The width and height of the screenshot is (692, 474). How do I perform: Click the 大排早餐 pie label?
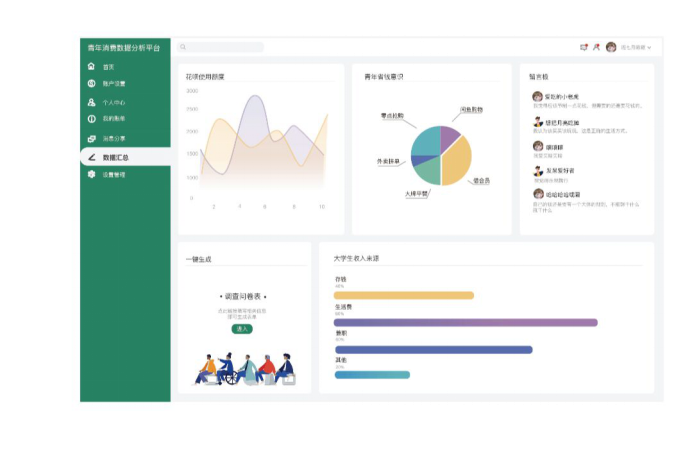pos(416,194)
